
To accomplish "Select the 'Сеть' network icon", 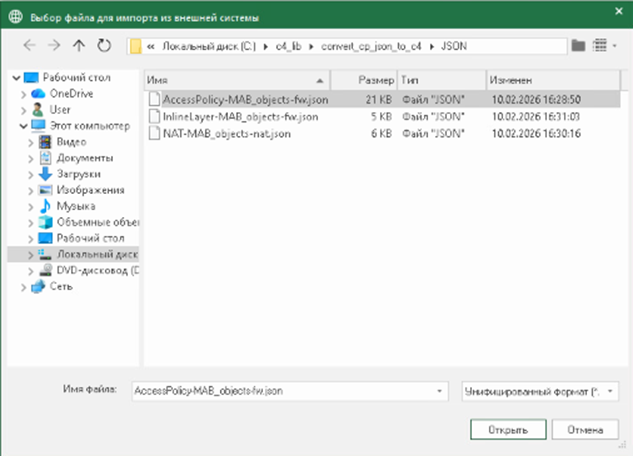I will [x=38, y=286].
